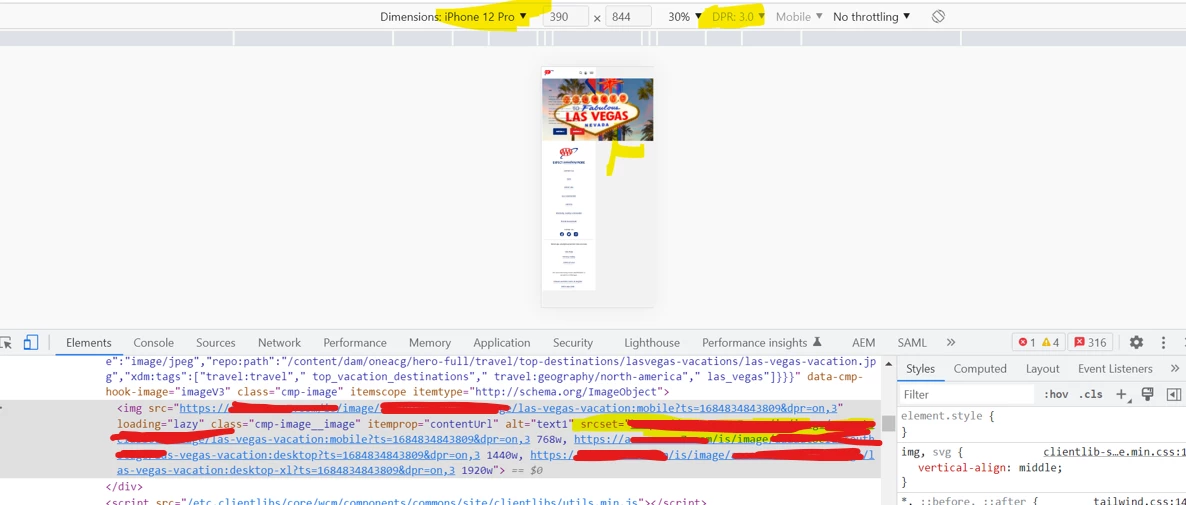Toggle the :hov element state button
1186x505 pixels.
pyautogui.click(x=1056, y=395)
